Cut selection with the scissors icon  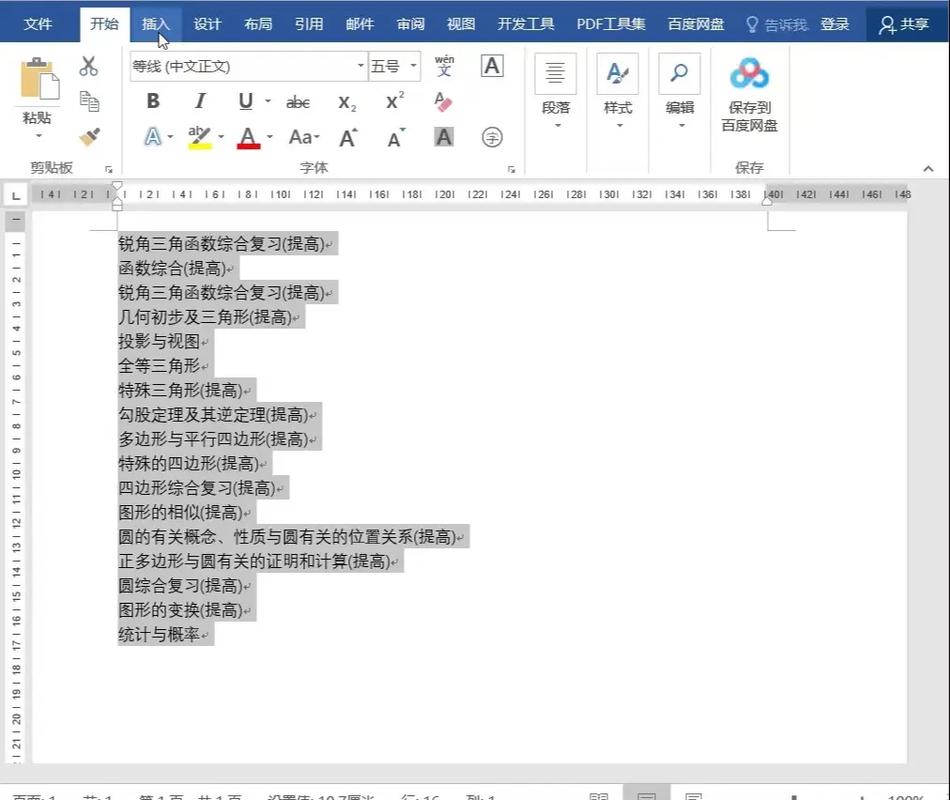click(88, 65)
